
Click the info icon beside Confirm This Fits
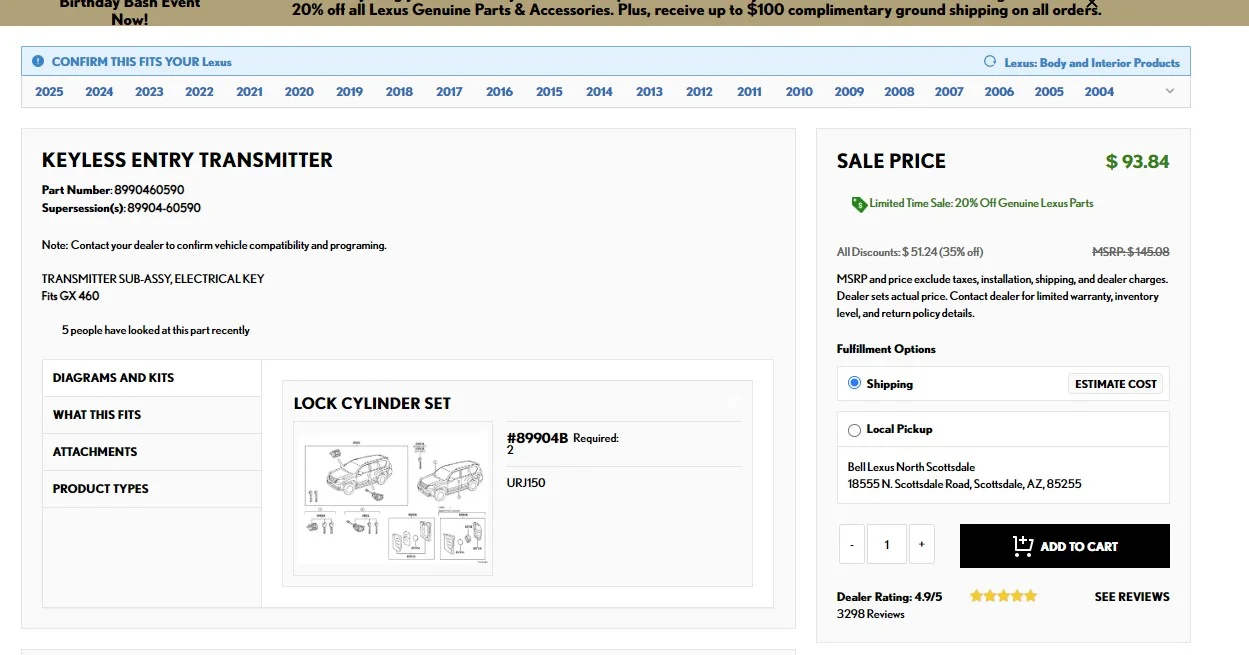click(38, 61)
